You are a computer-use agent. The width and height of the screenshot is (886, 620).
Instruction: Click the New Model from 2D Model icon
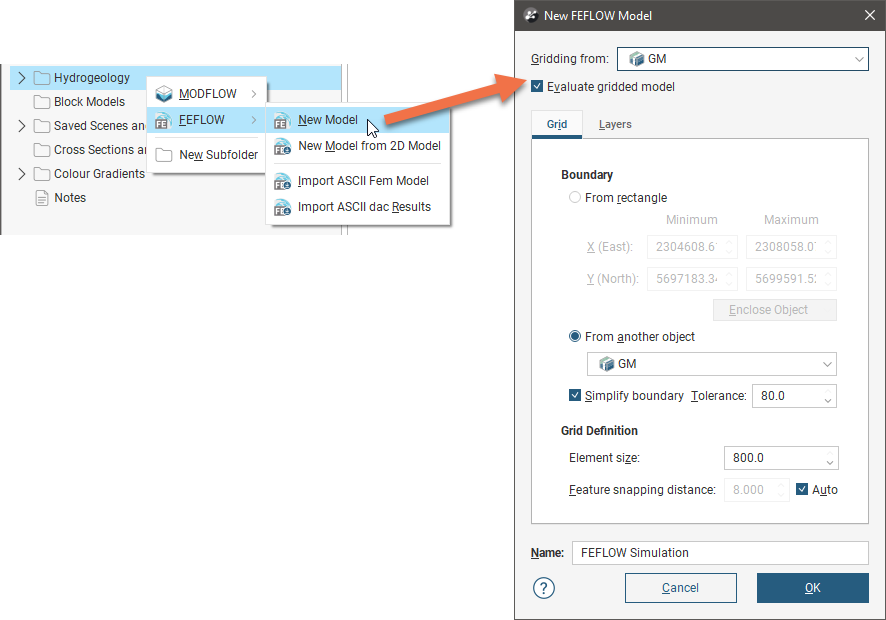click(282, 146)
